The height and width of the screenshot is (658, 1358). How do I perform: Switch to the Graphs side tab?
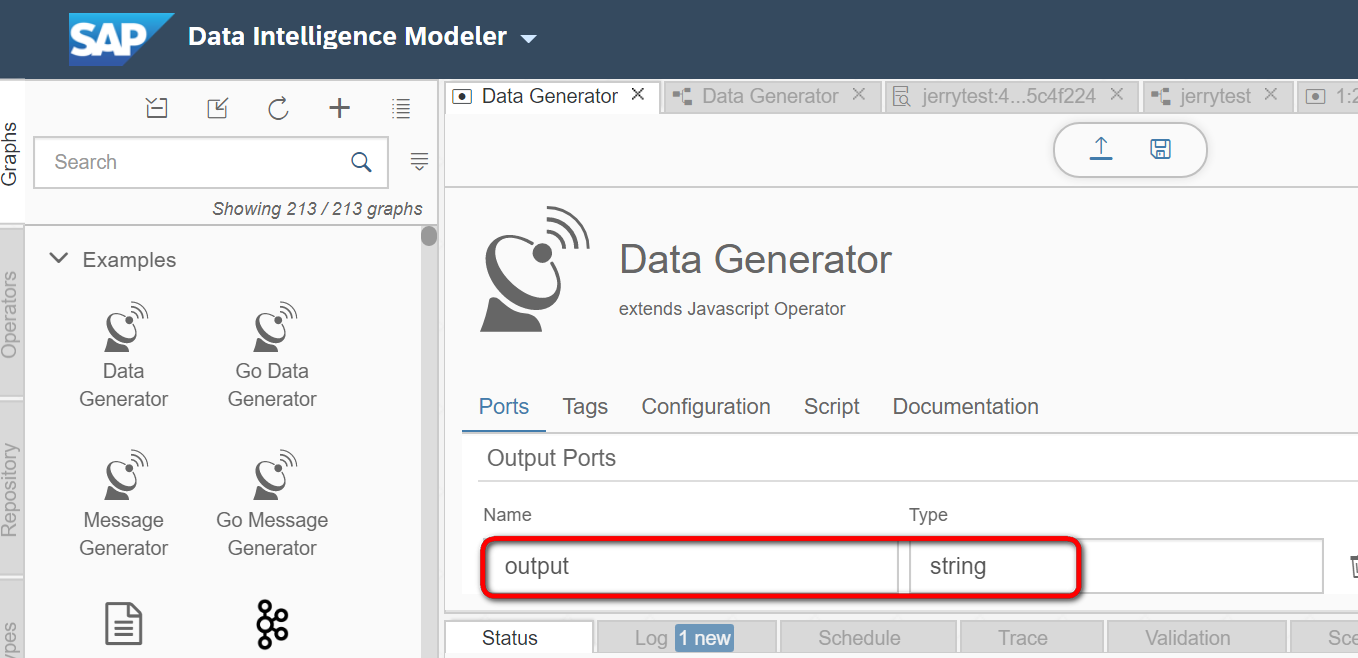click(x=10, y=154)
